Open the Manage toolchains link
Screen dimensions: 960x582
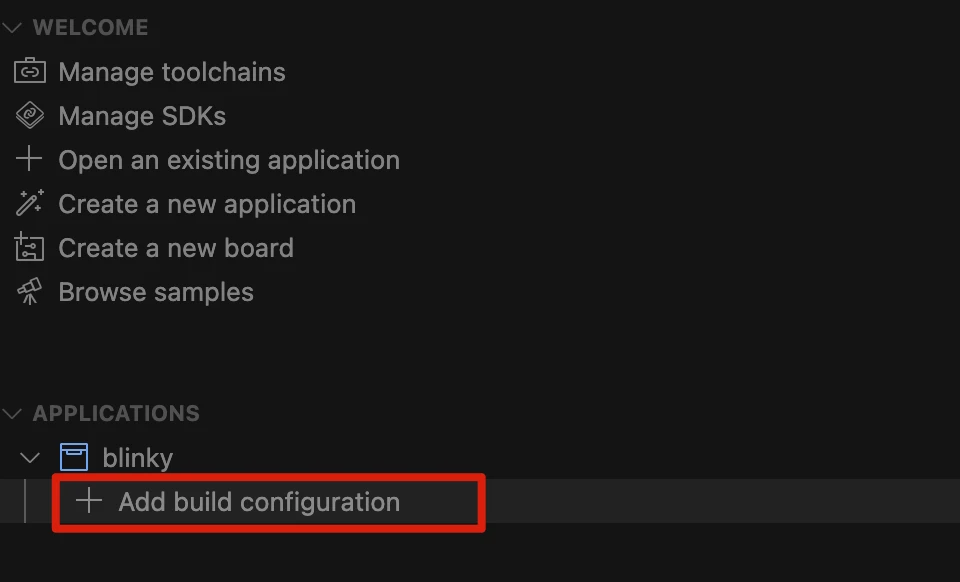(172, 72)
